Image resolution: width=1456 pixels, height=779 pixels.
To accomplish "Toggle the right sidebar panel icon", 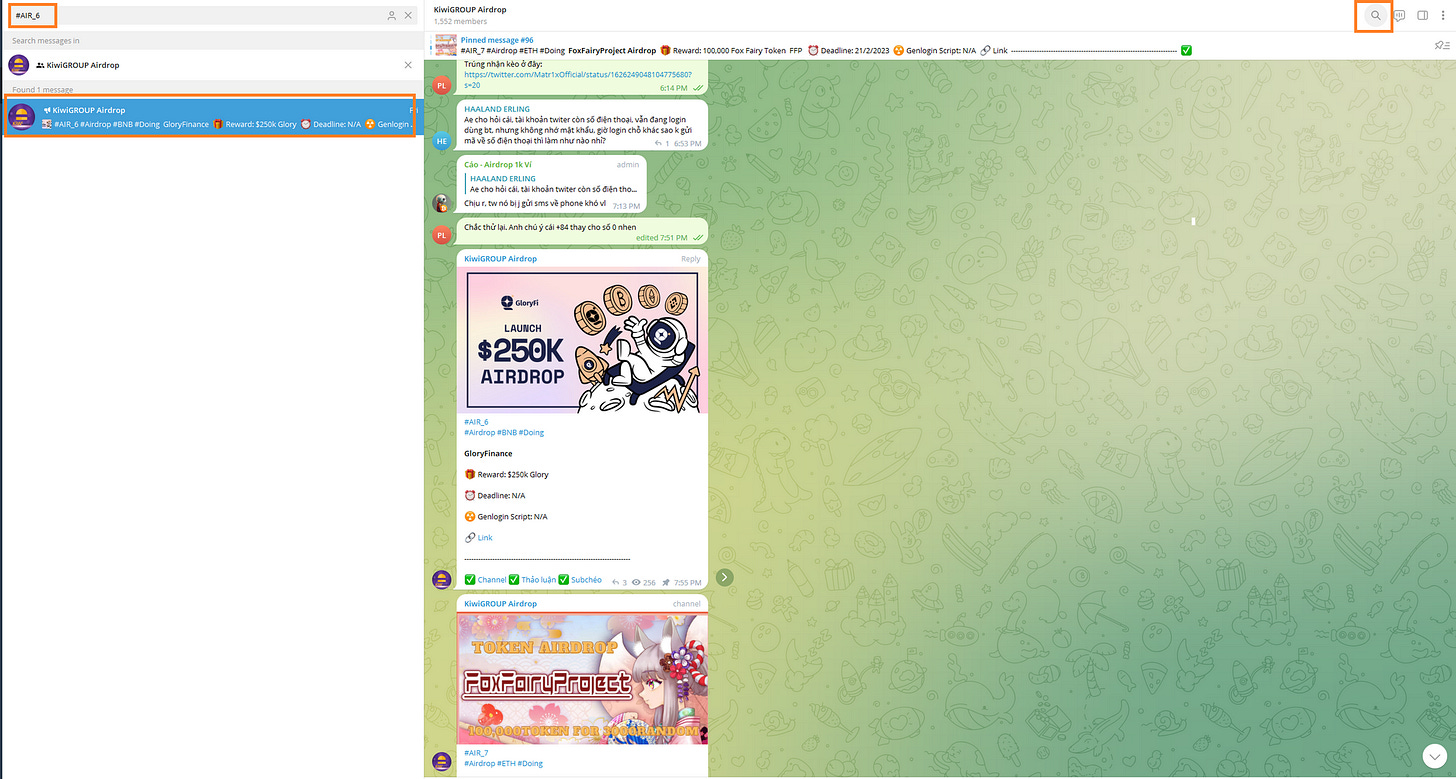I will click(1423, 15).
